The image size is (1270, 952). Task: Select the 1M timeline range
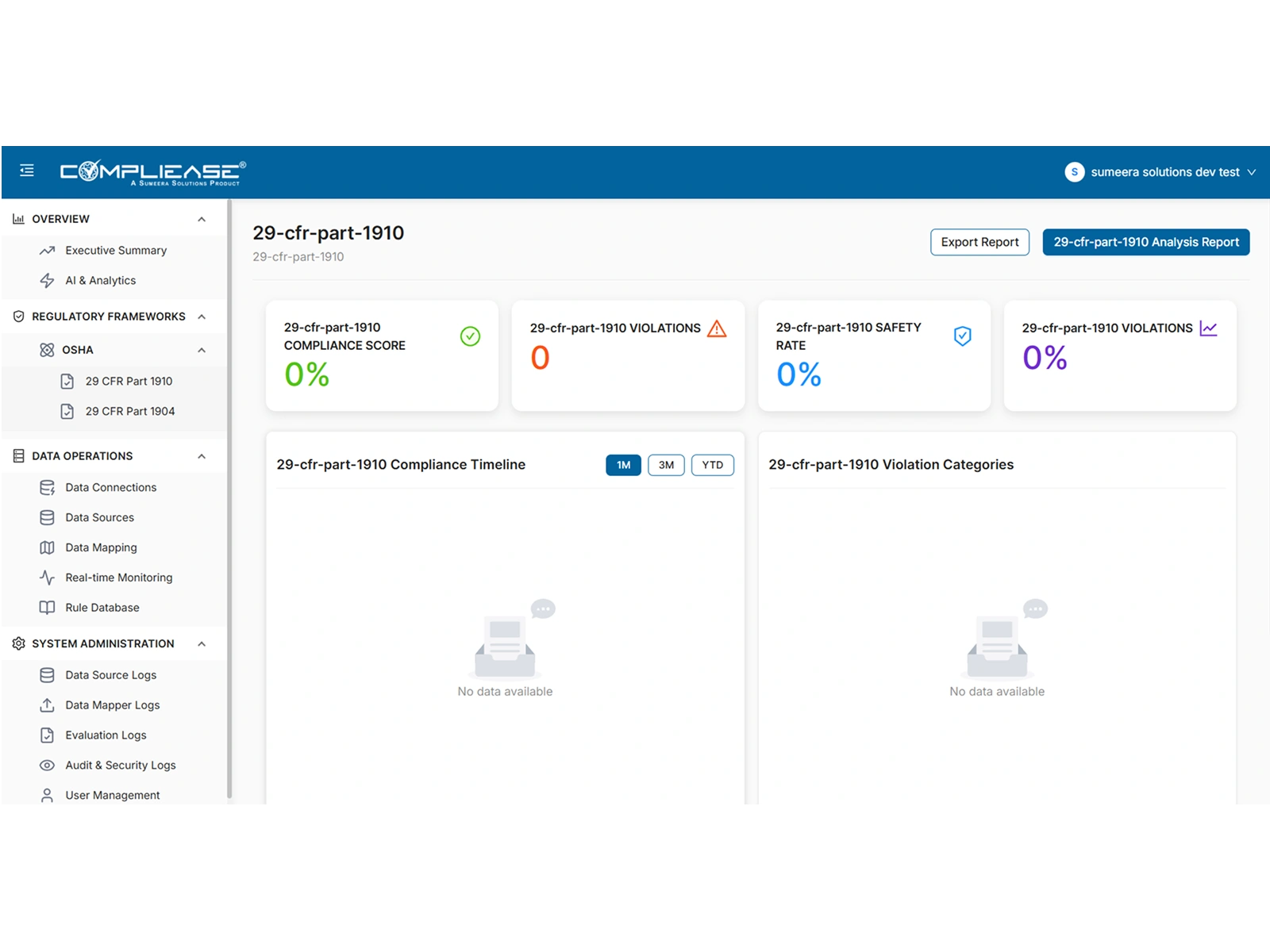coord(623,465)
